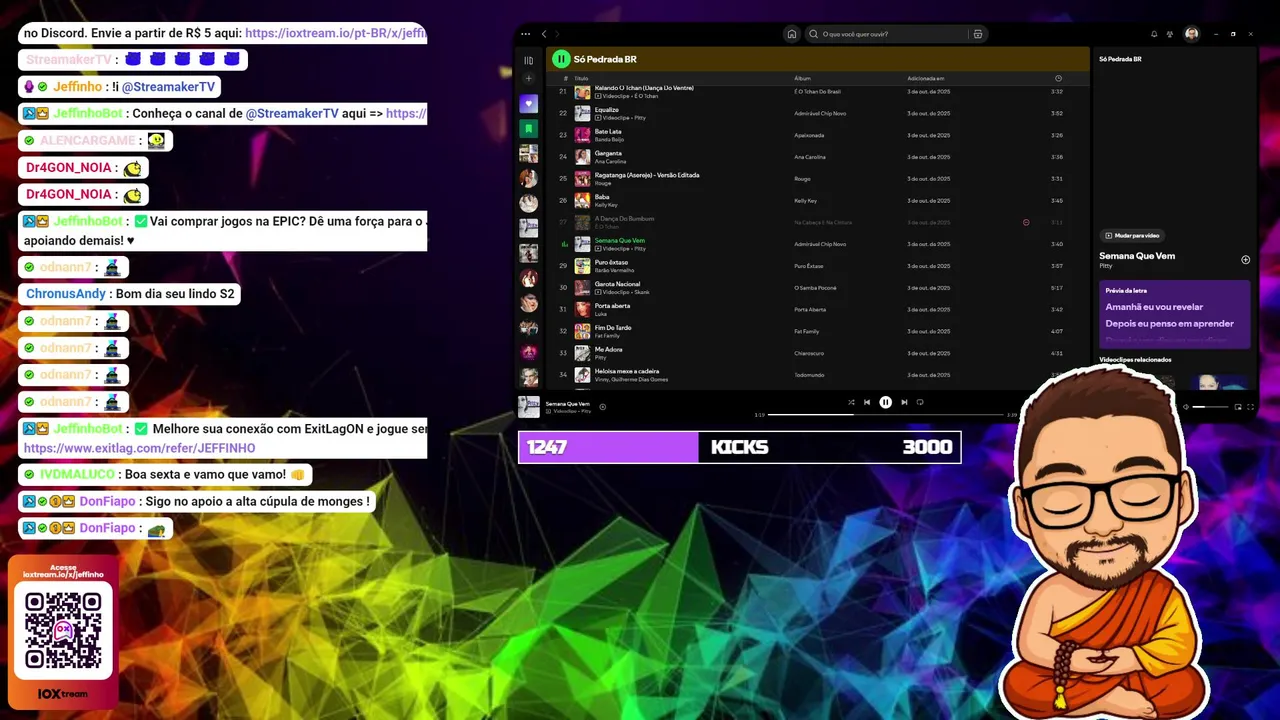Viewport: 1280px width, 720px height.
Task: Adjust the volume slider
Action: point(1210,407)
